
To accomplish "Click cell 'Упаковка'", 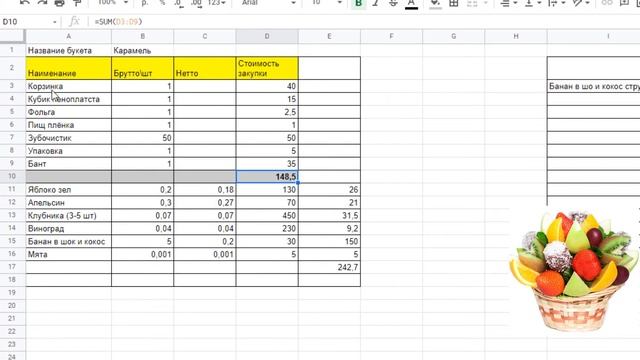I will (x=69, y=151).
